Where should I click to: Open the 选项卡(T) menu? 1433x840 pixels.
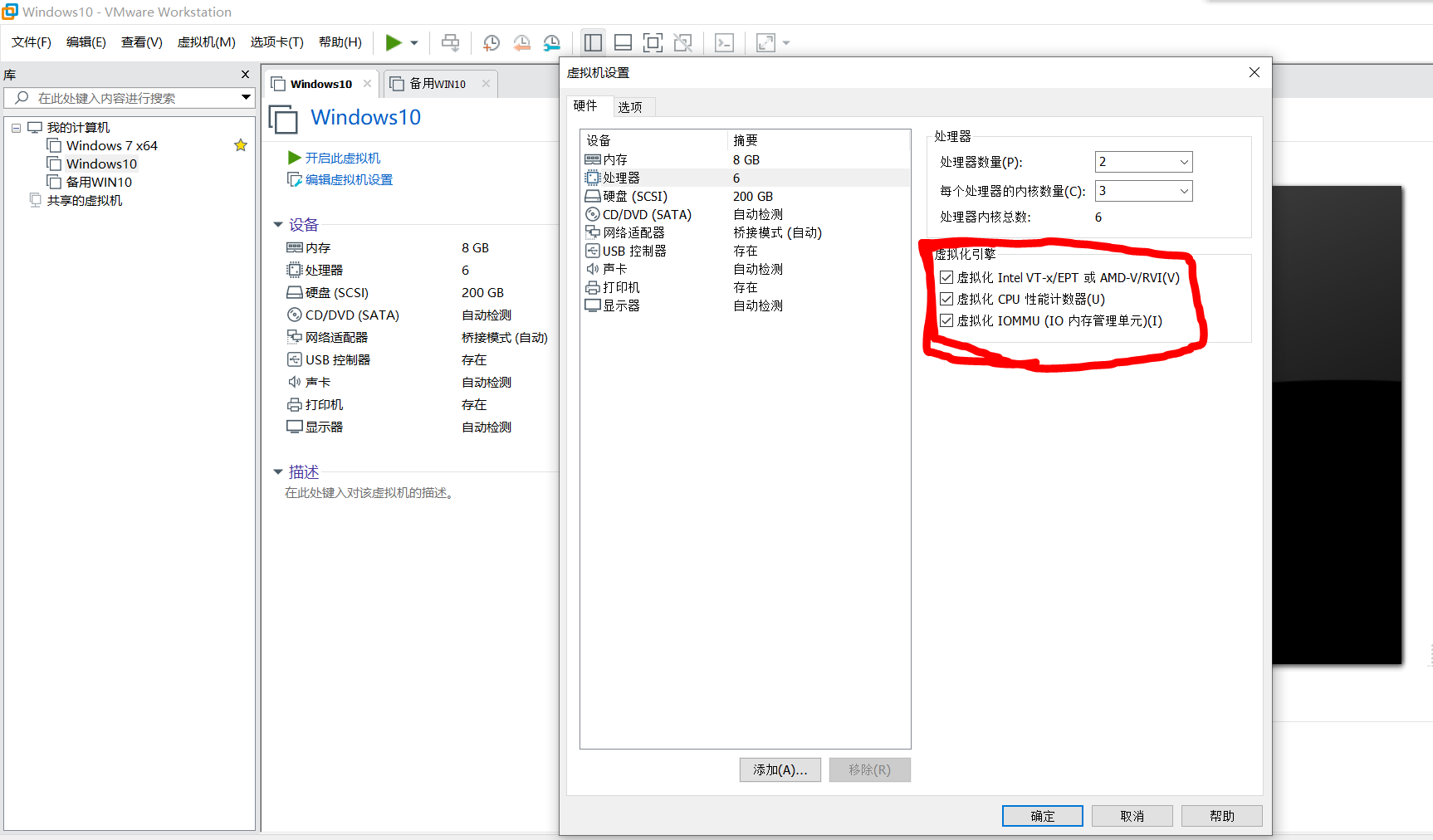(277, 42)
